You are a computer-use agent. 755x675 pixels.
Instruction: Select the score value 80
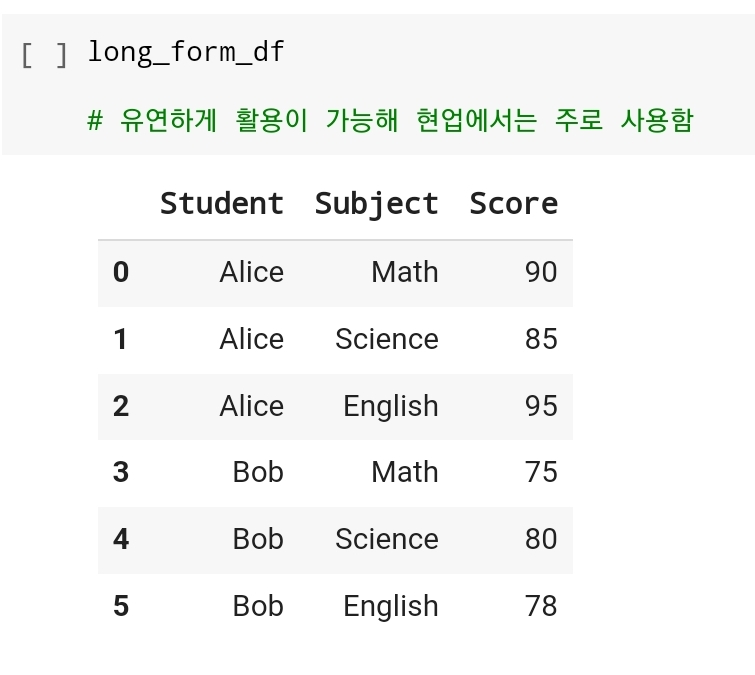(x=541, y=539)
